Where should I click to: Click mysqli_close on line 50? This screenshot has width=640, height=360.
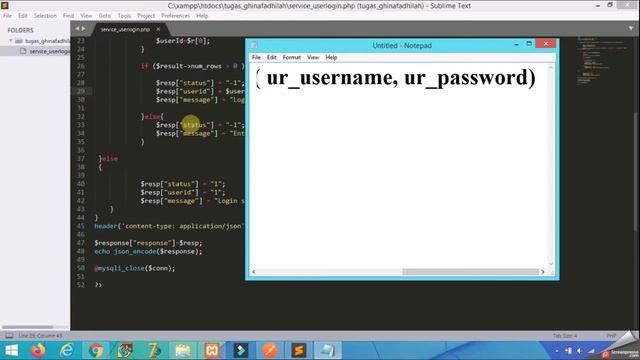(121, 268)
